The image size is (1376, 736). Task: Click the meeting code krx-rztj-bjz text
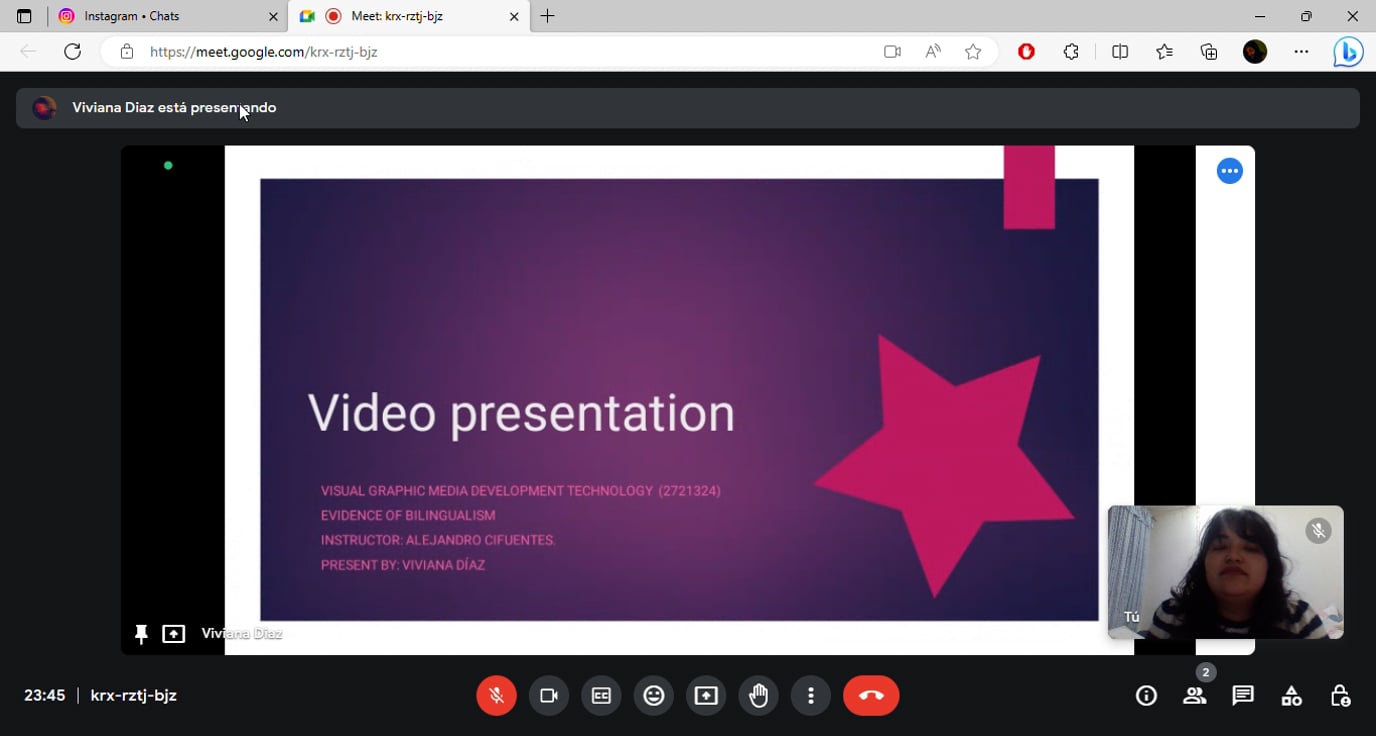[x=133, y=696]
